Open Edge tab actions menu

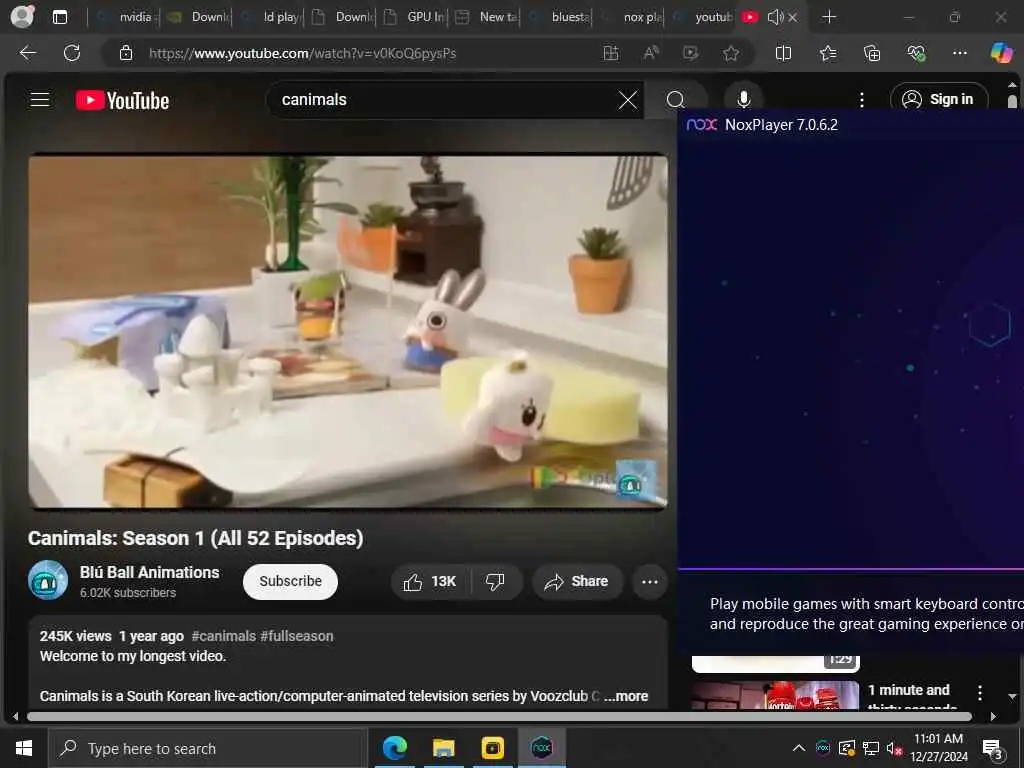pos(59,17)
